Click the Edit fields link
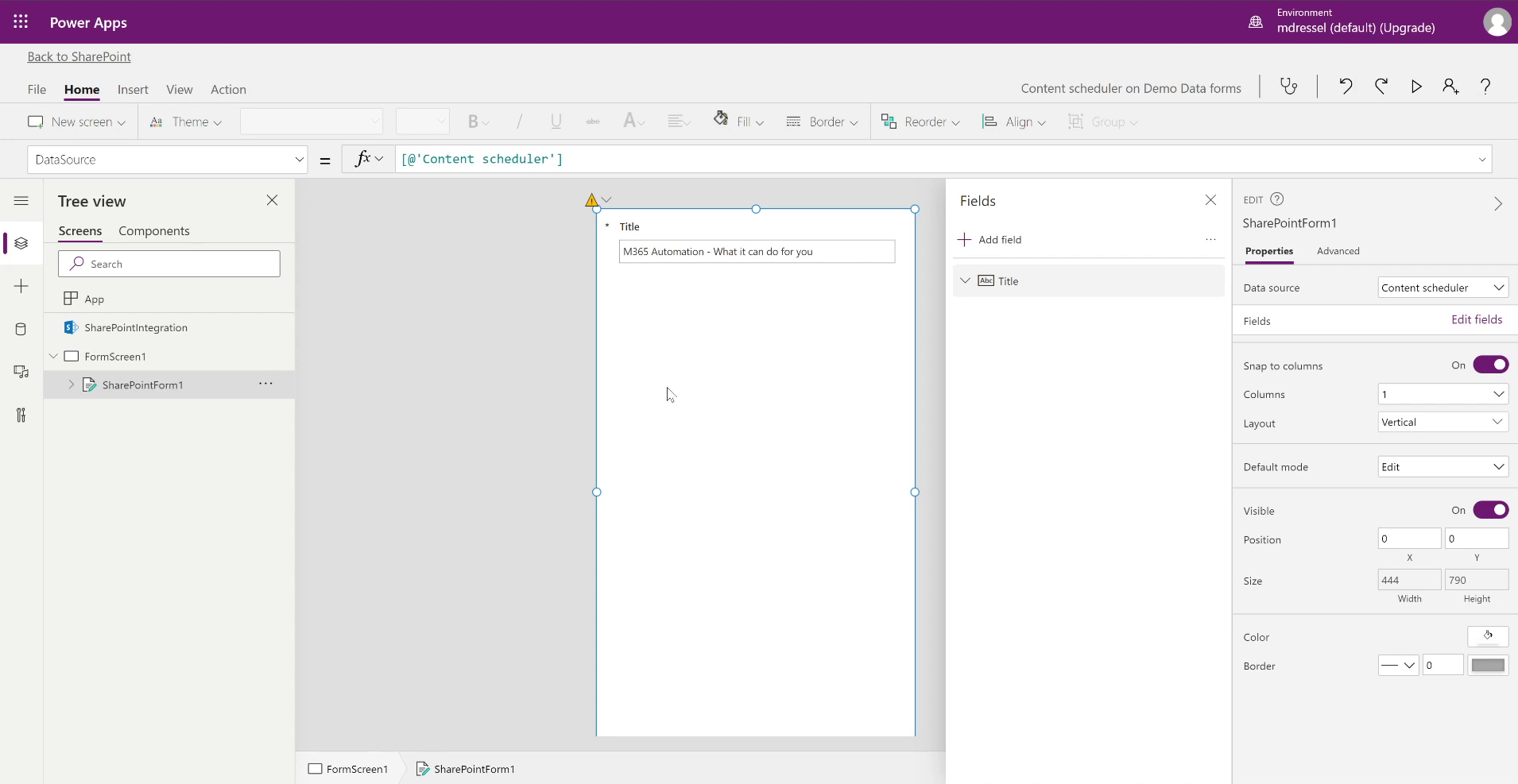The height and width of the screenshot is (784, 1518). tap(1477, 319)
